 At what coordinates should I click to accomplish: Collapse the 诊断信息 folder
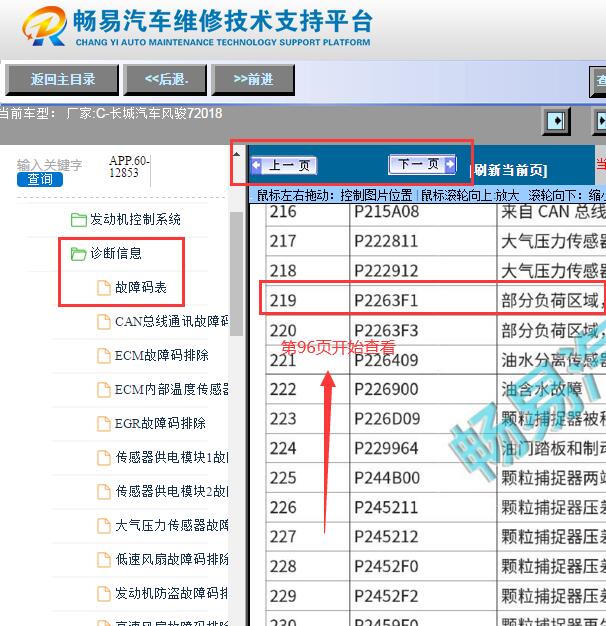(116, 253)
